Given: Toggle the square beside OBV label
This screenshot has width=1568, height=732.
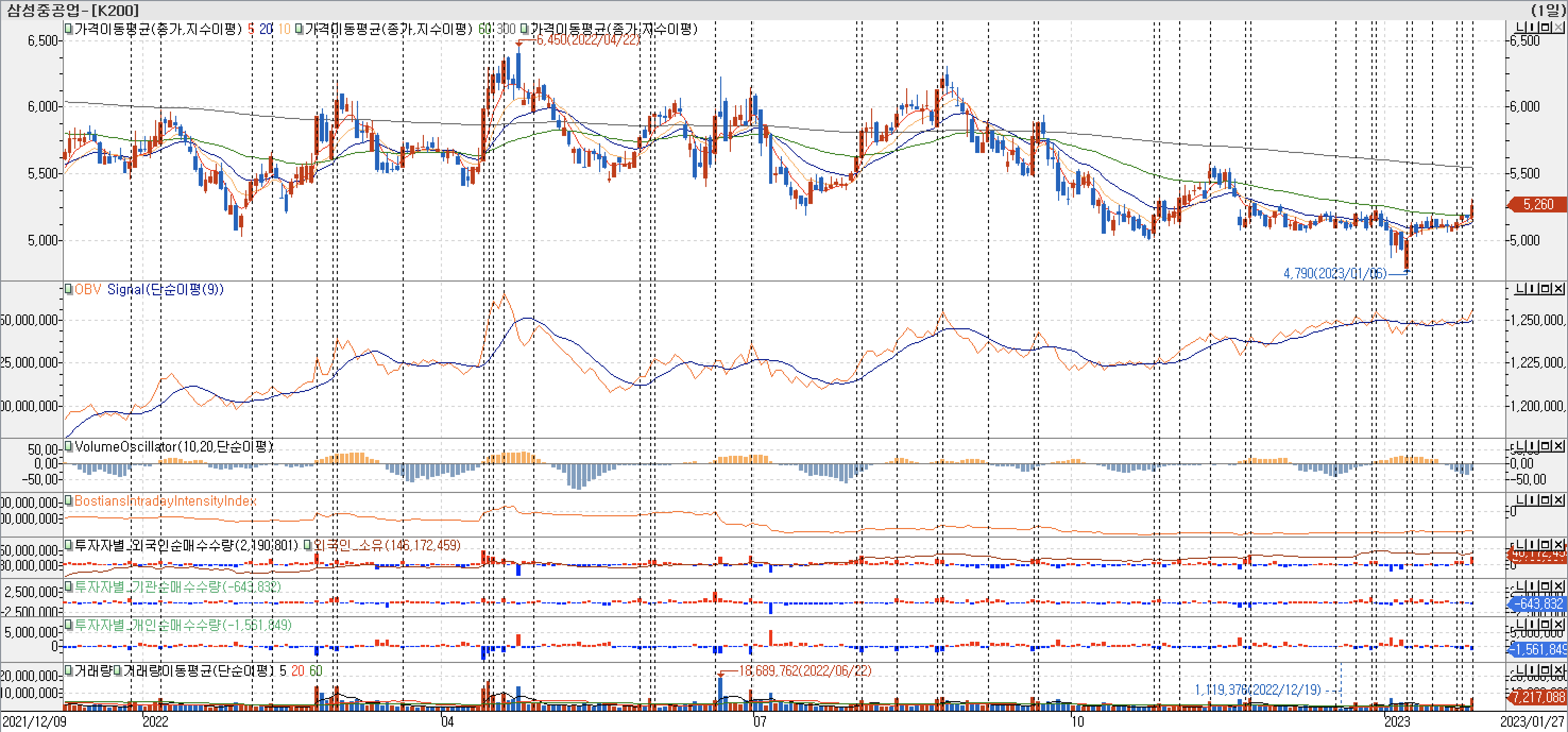Looking at the screenshot, I should point(69,290).
